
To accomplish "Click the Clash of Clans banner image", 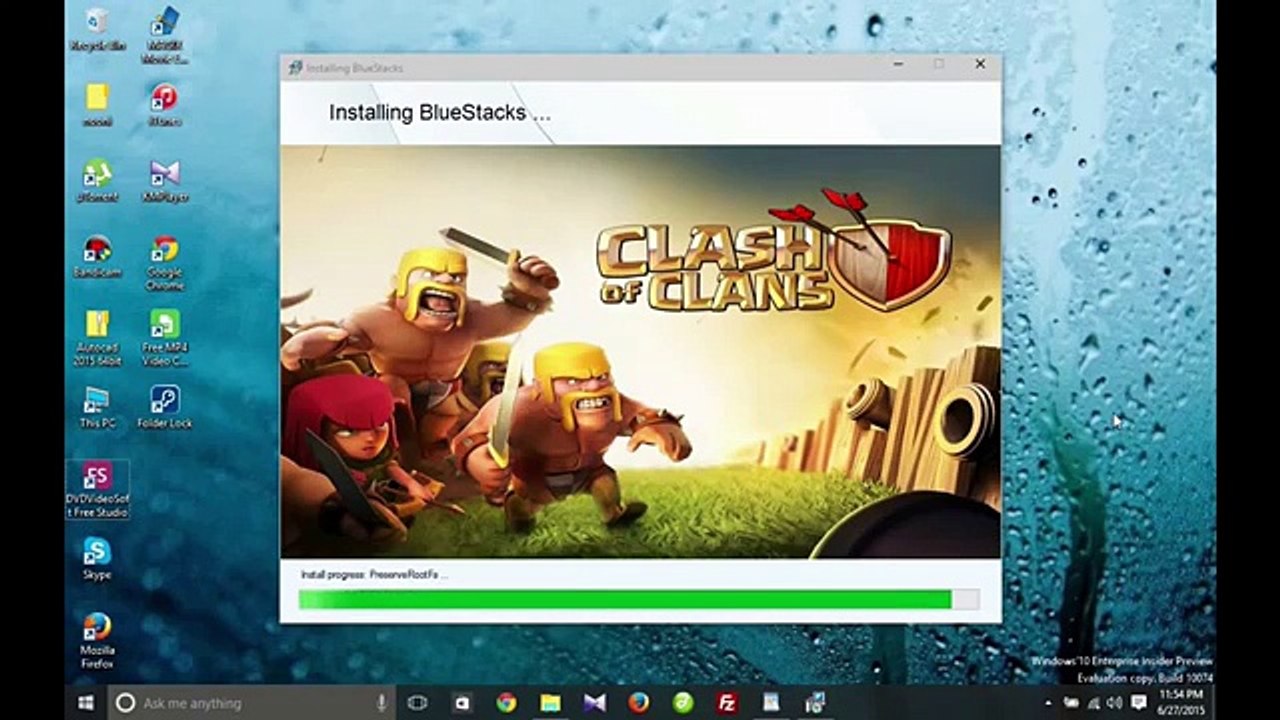I will point(640,352).
